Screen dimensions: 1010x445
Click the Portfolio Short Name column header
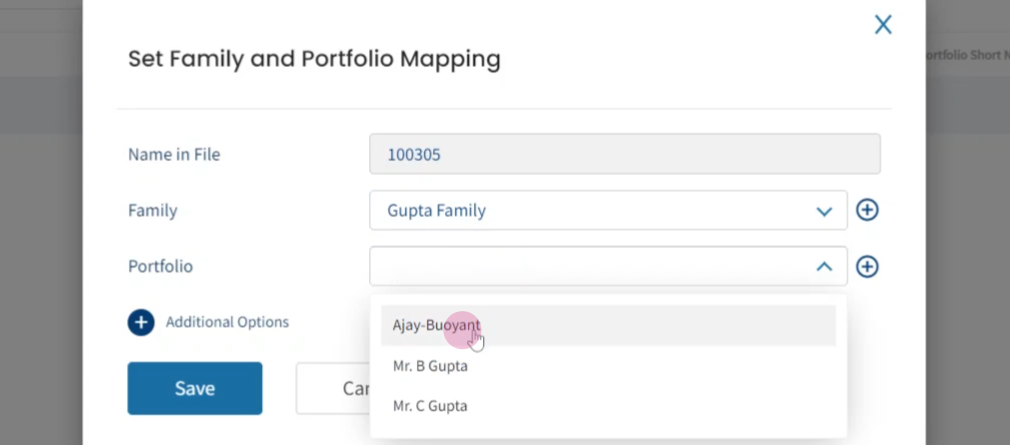click(x=964, y=55)
